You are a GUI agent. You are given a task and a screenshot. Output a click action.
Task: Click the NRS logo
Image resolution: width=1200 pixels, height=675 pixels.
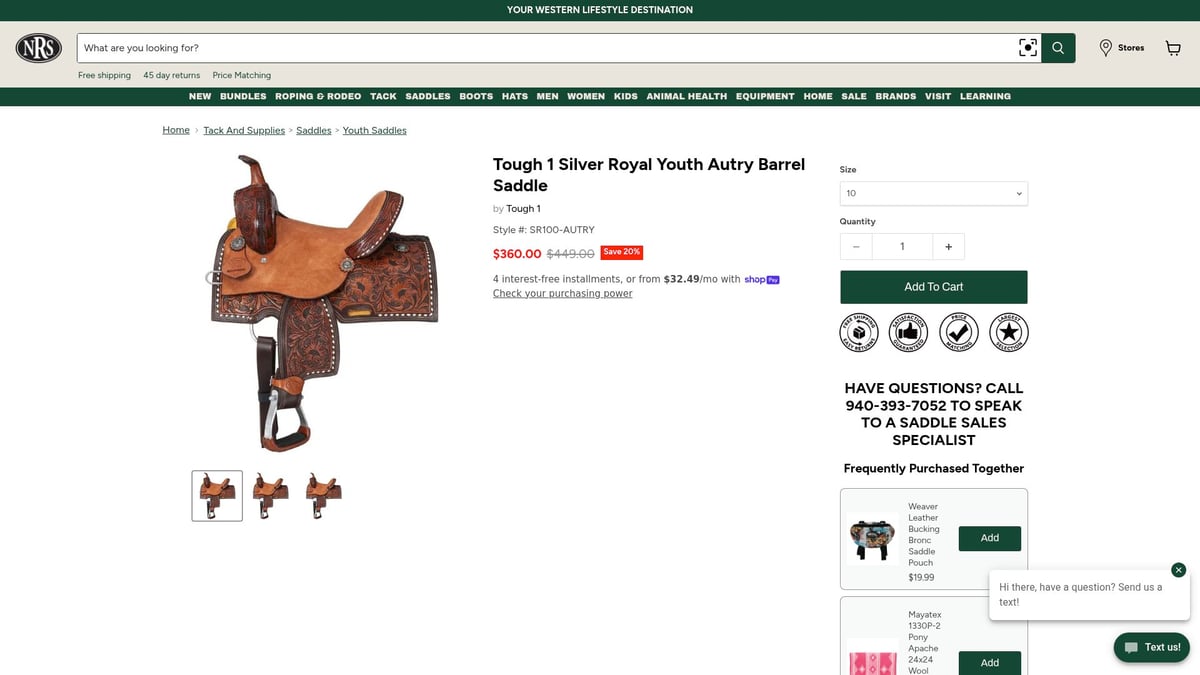click(39, 48)
